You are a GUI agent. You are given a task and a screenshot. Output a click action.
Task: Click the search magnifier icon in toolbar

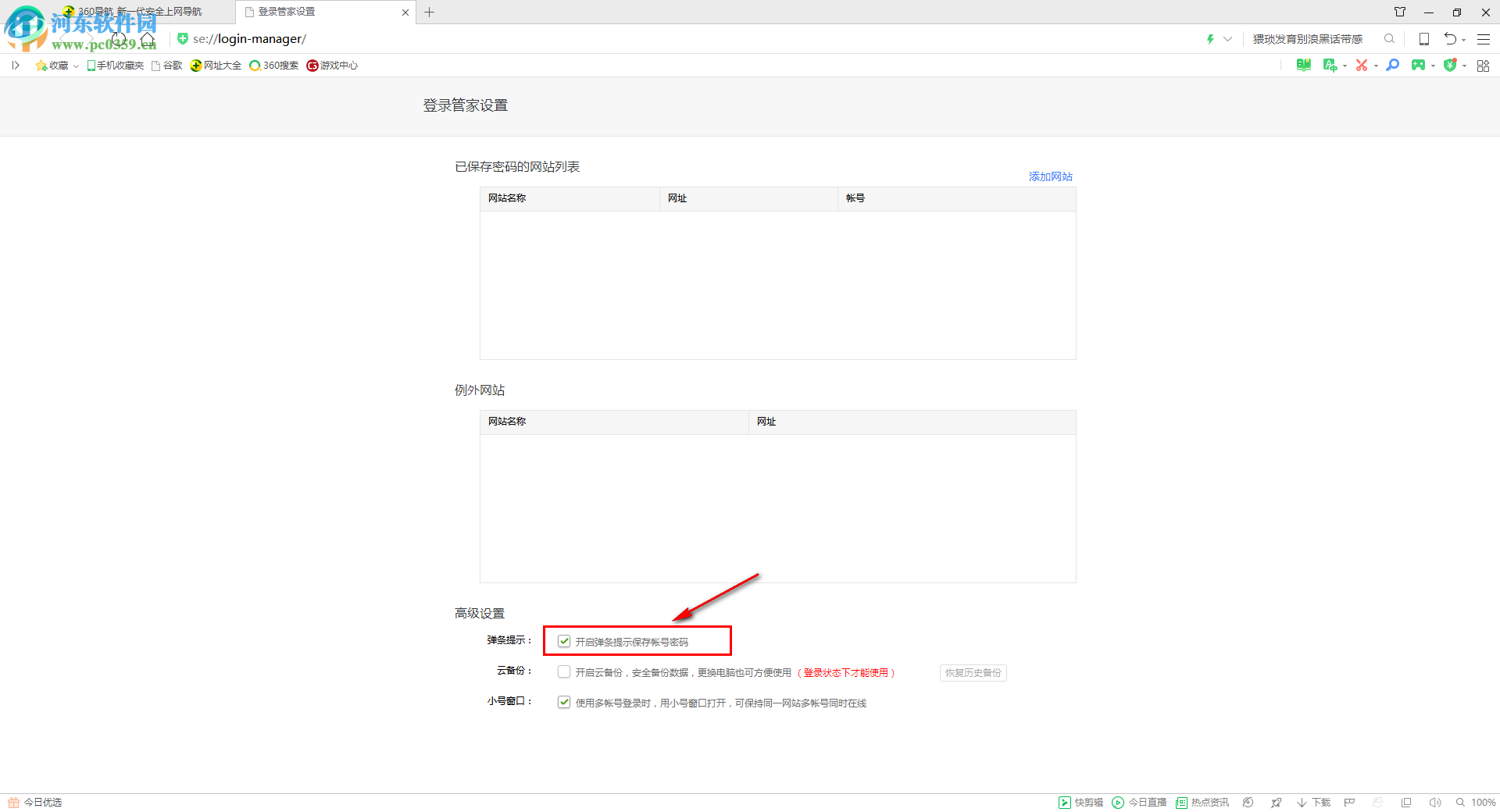point(1389,39)
